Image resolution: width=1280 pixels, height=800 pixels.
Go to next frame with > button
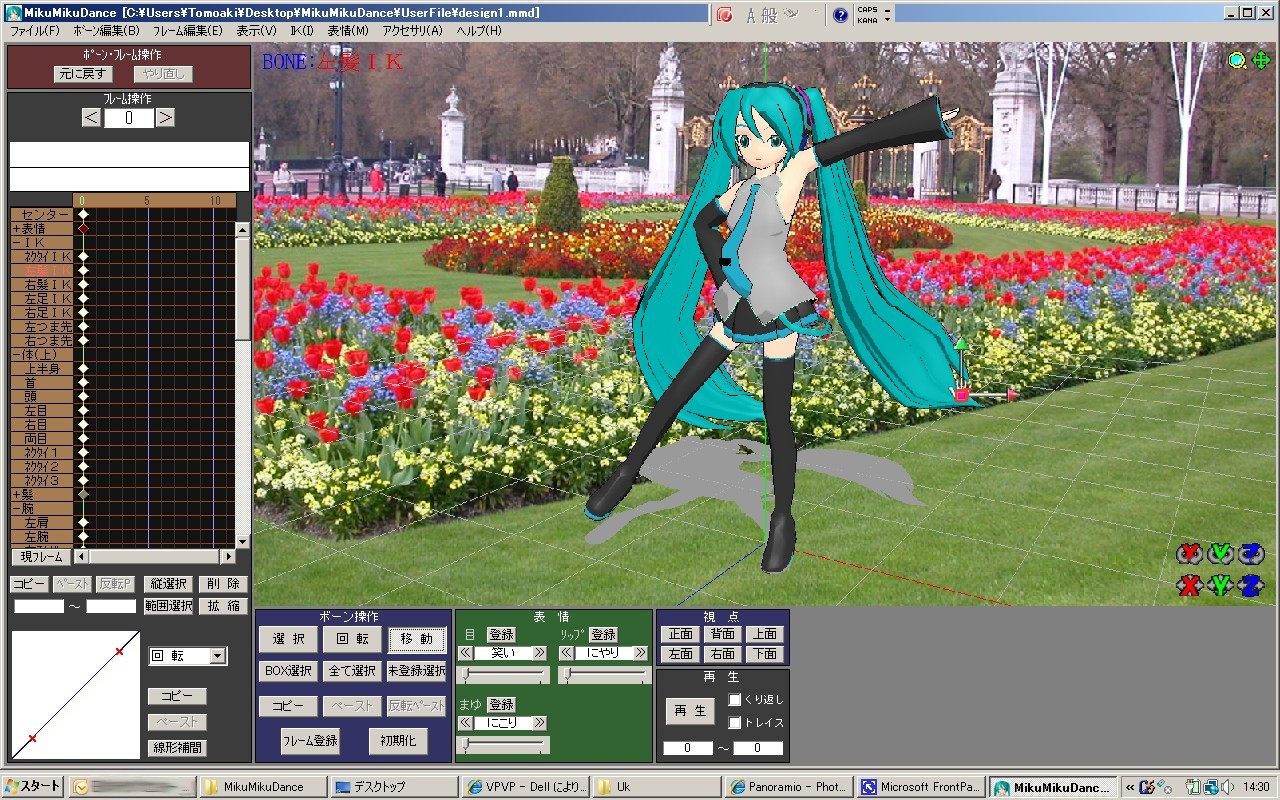pos(166,118)
